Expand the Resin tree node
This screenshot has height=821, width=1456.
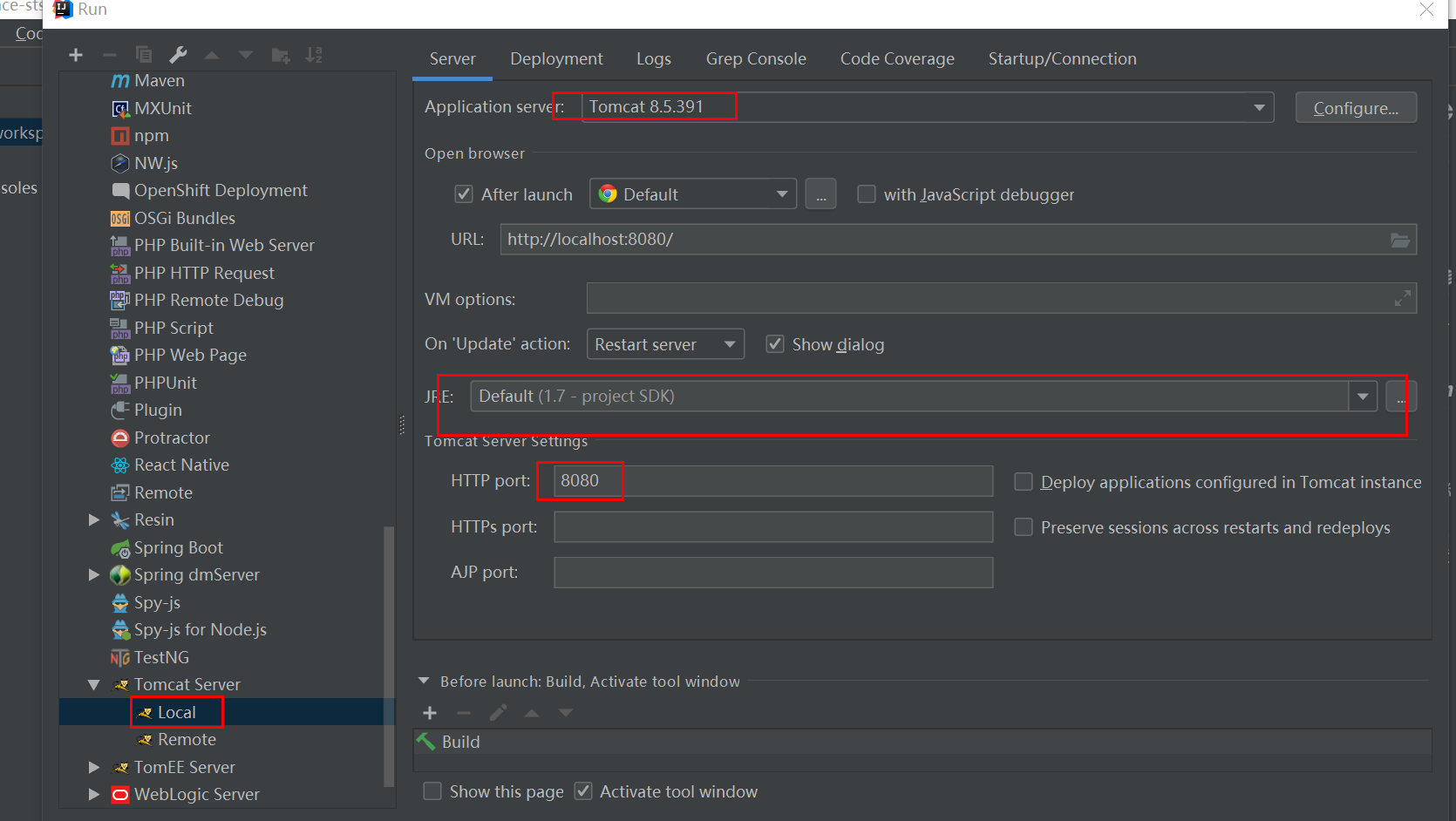click(94, 520)
